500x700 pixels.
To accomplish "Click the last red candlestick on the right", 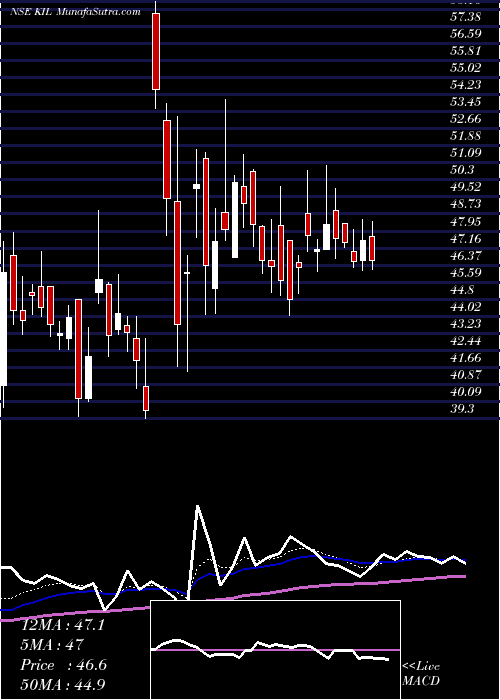I will [372, 248].
